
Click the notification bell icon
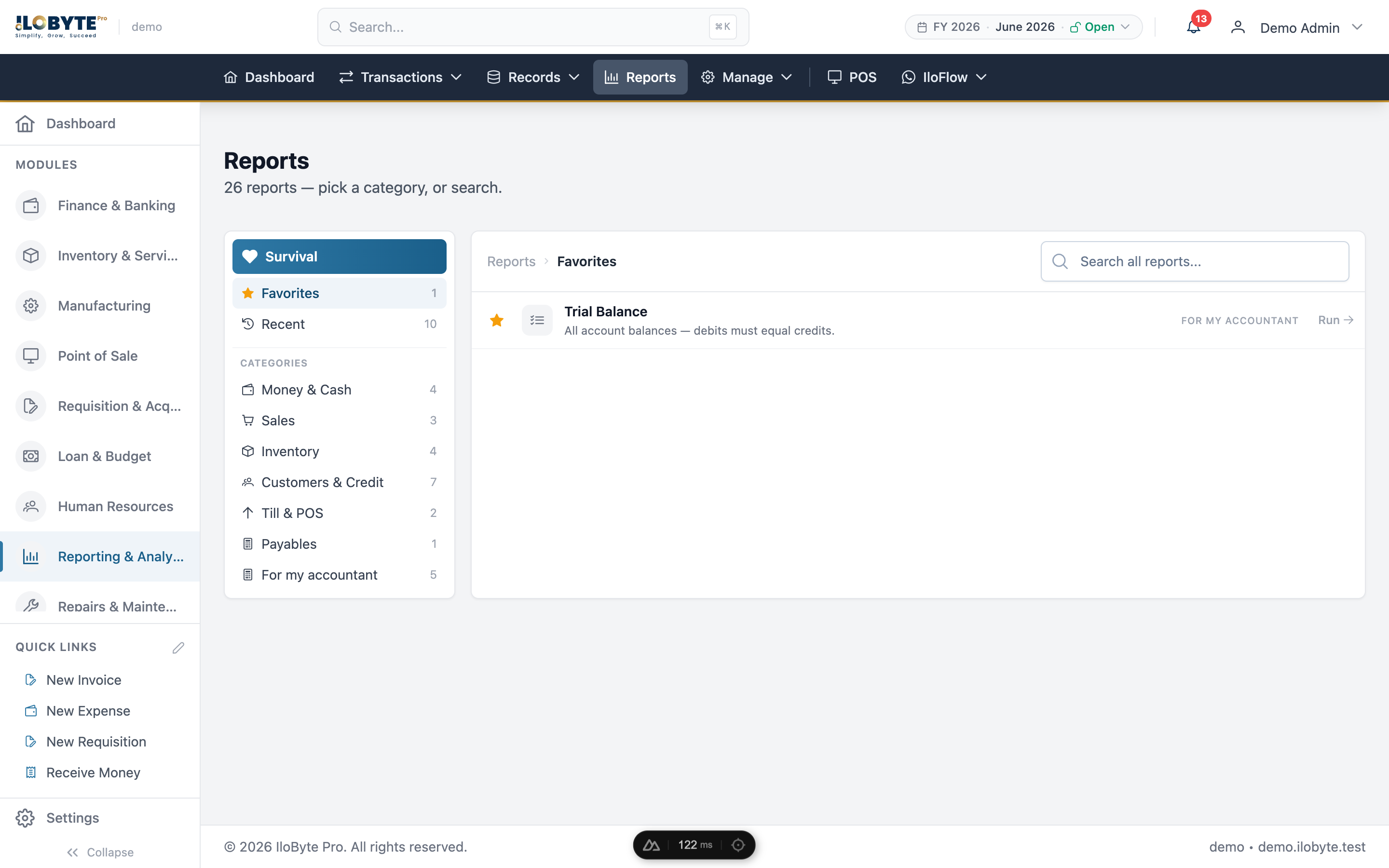[1193, 27]
